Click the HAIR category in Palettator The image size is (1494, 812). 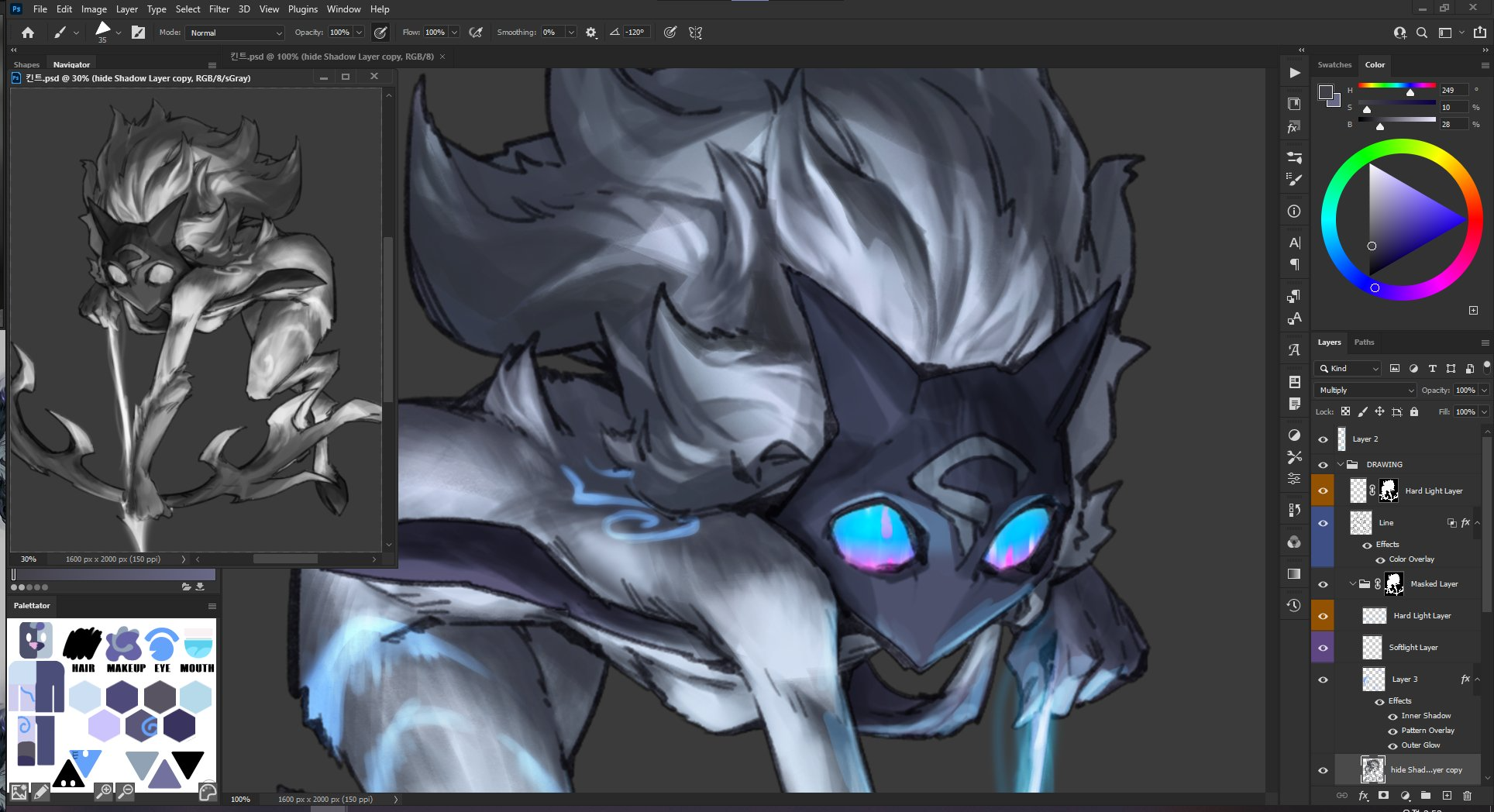83,651
